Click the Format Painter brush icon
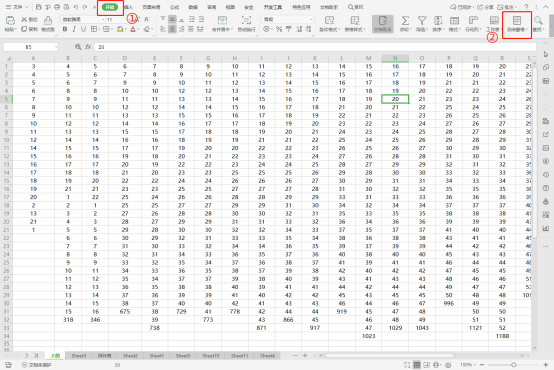554x370 pixels. point(48,20)
